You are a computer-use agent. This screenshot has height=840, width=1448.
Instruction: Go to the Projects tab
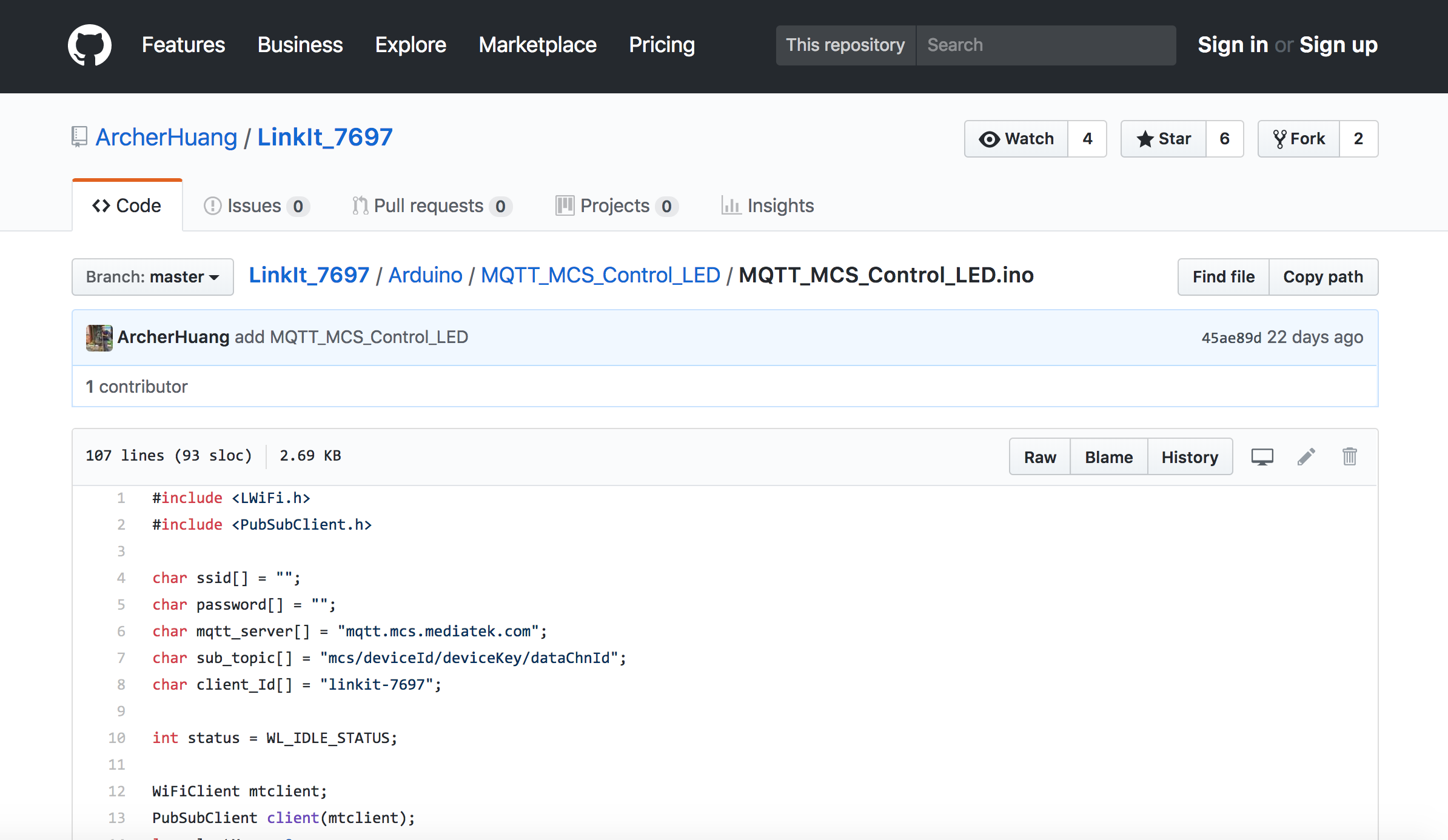[x=617, y=206]
